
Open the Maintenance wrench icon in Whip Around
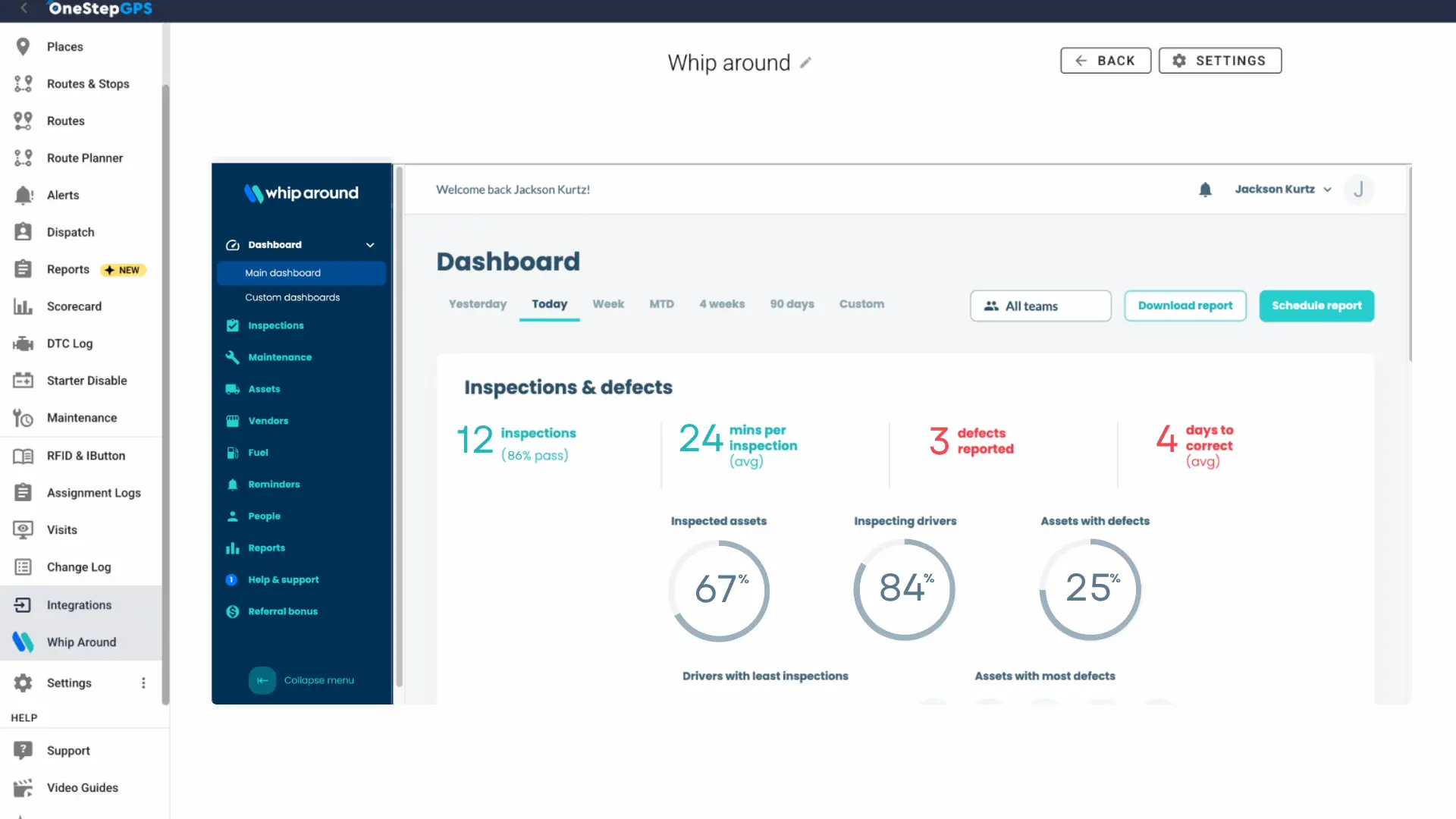231,357
